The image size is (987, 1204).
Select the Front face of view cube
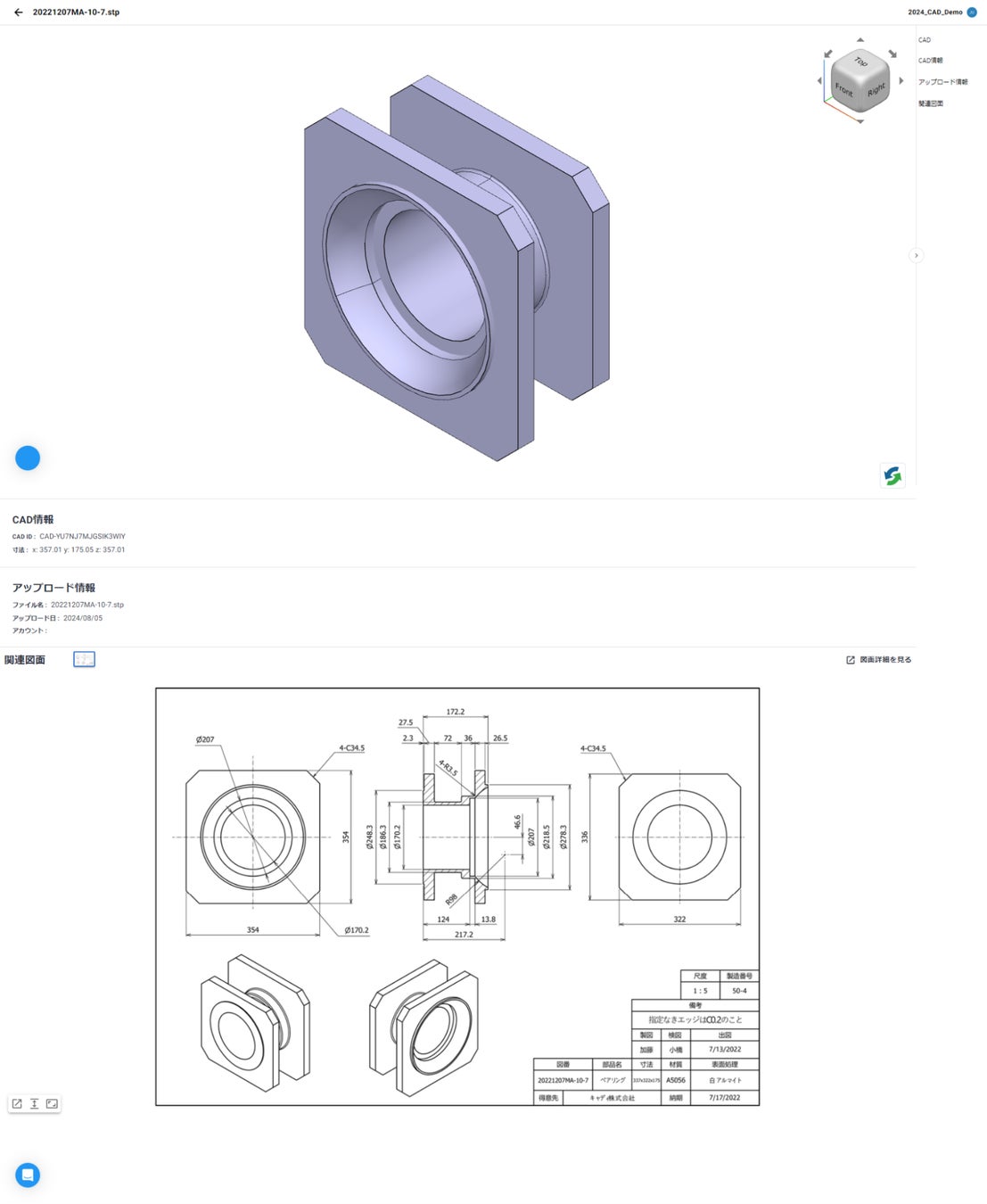[844, 89]
